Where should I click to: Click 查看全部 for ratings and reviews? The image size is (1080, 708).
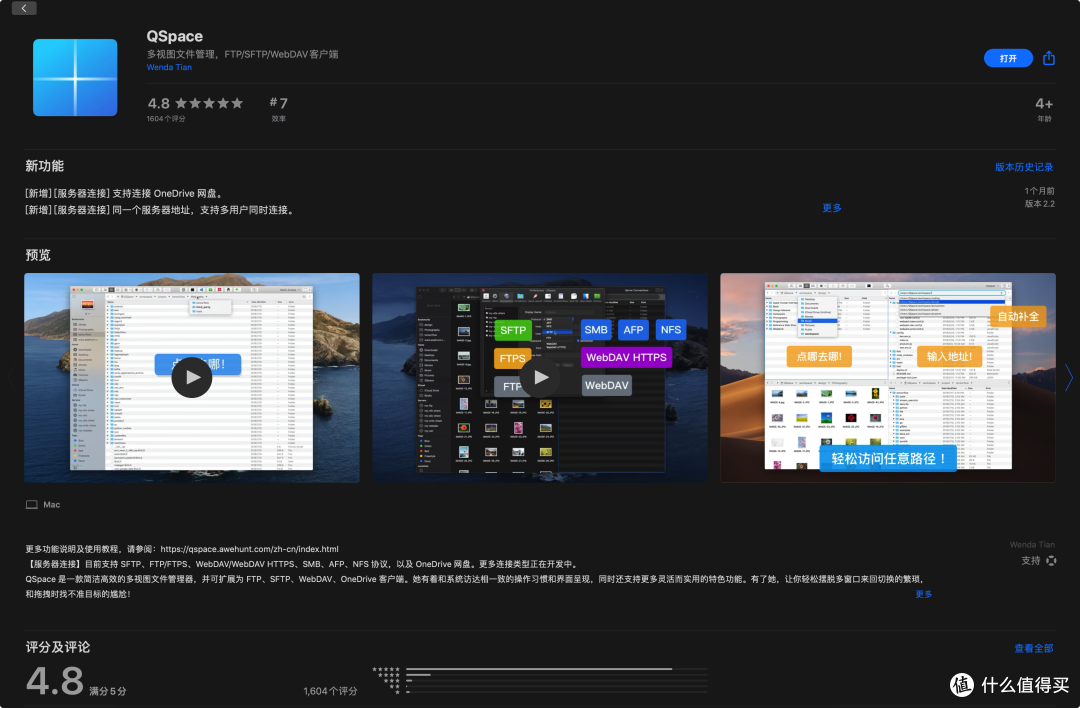coord(1033,648)
